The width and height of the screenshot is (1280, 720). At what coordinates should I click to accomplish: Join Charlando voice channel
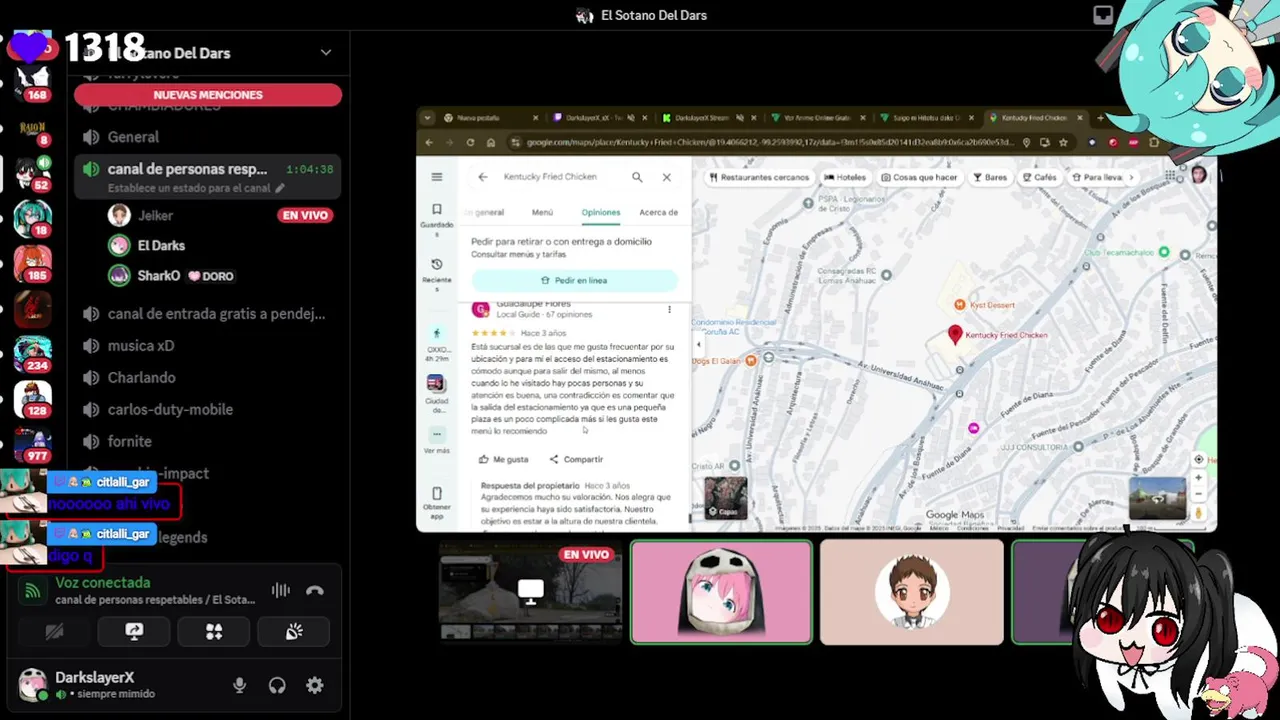pyautogui.click(x=208, y=377)
